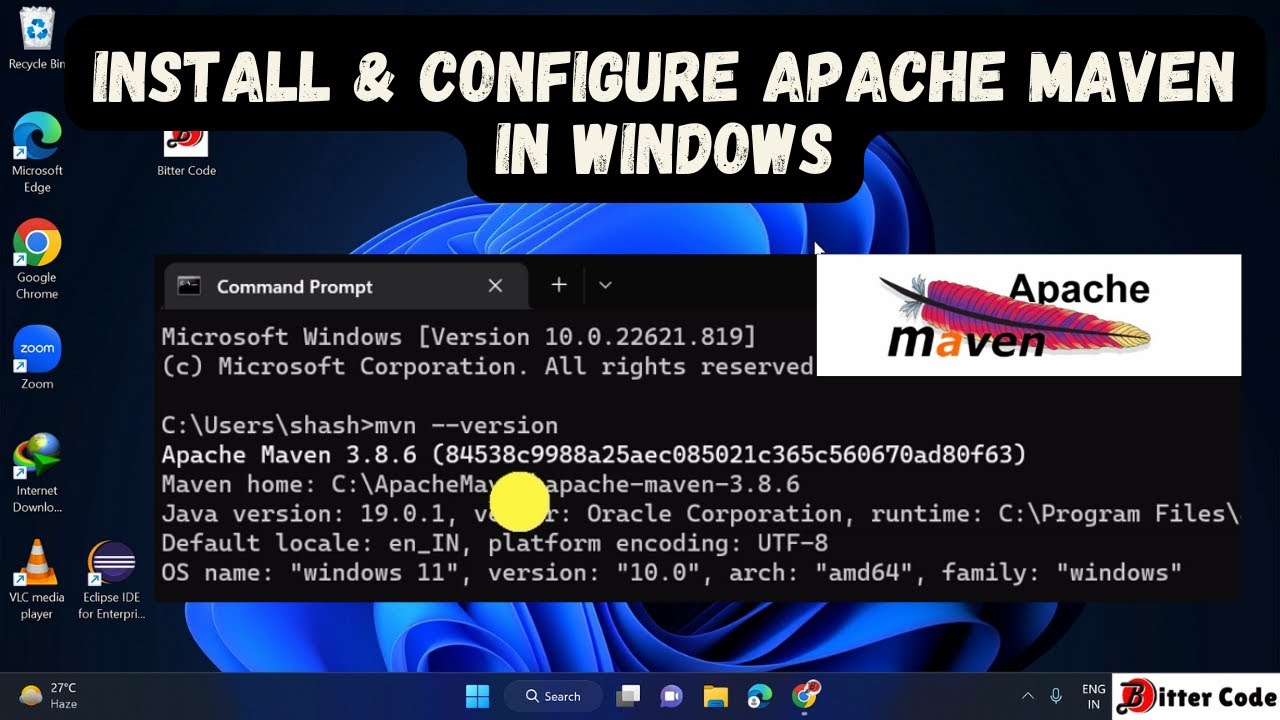Open Internet Download Manager shortcut
This screenshot has height=720, width=1280.
[x=37, y=473]
